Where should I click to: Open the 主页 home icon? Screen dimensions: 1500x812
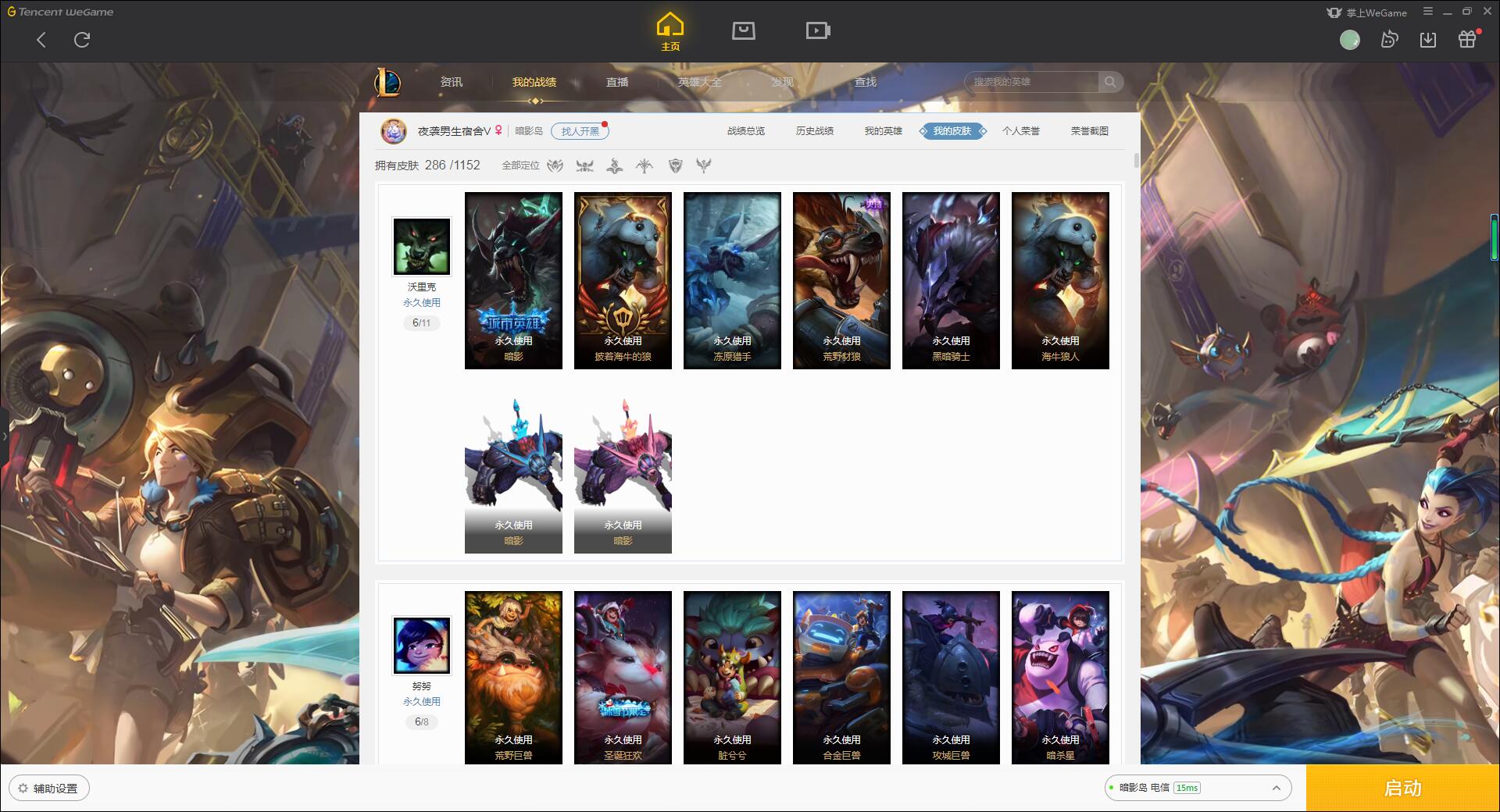[x=670, y=32]
